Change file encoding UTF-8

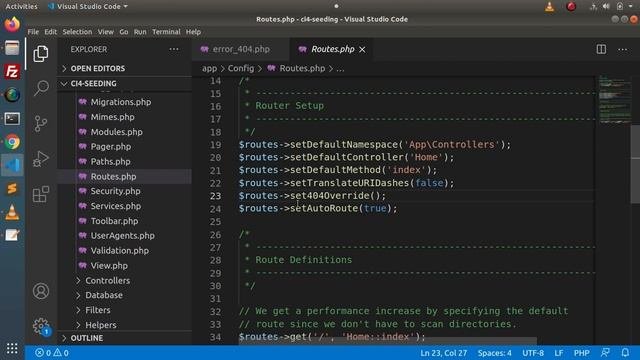click(533, 353)
